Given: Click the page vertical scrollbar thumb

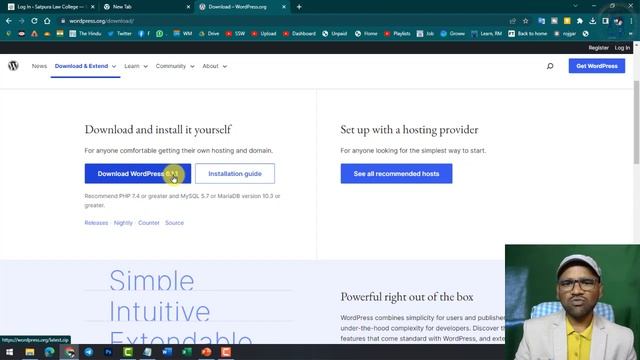Looking at the screenshot, I should (636, 122).
